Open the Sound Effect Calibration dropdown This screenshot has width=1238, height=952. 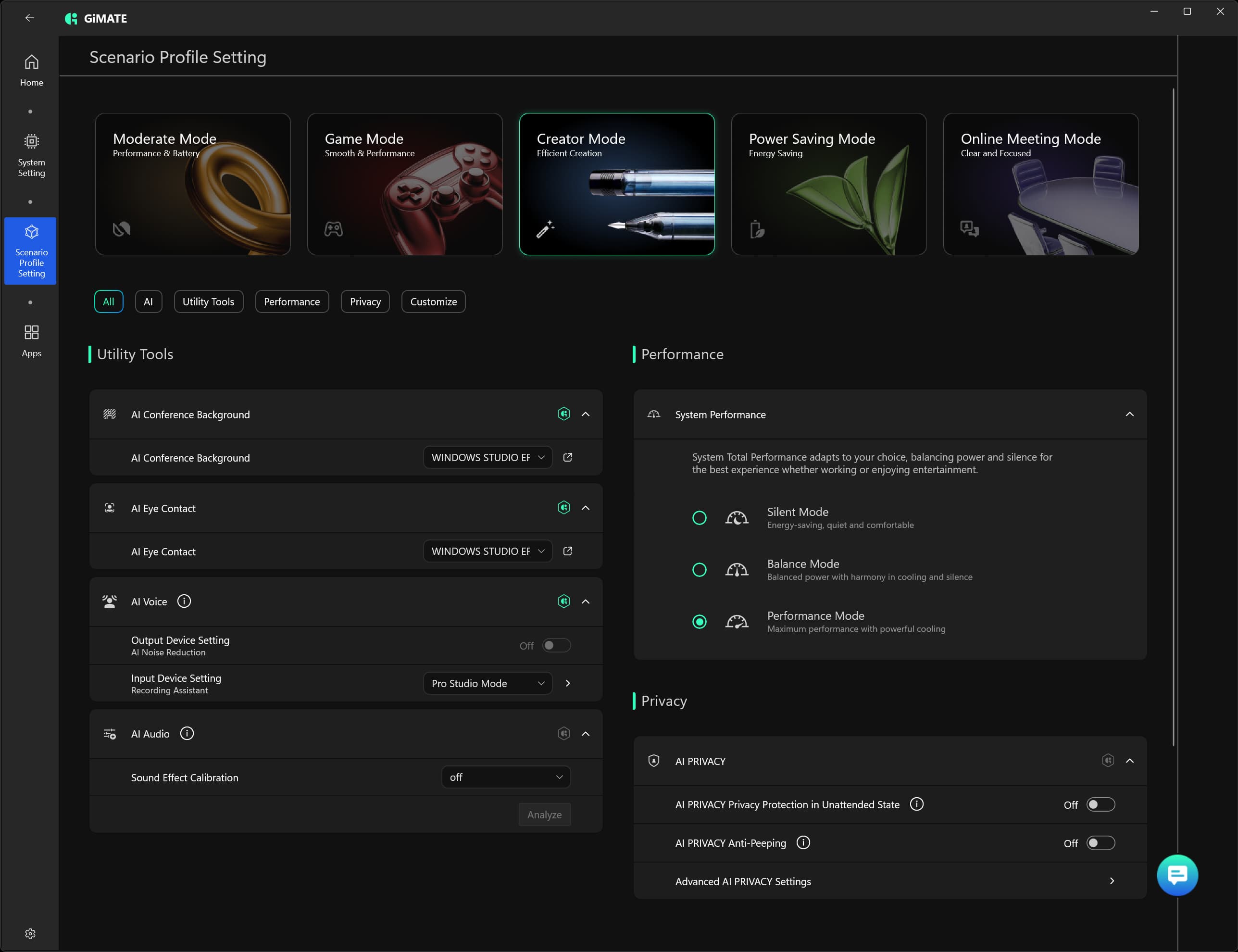[x=505, y=777]
